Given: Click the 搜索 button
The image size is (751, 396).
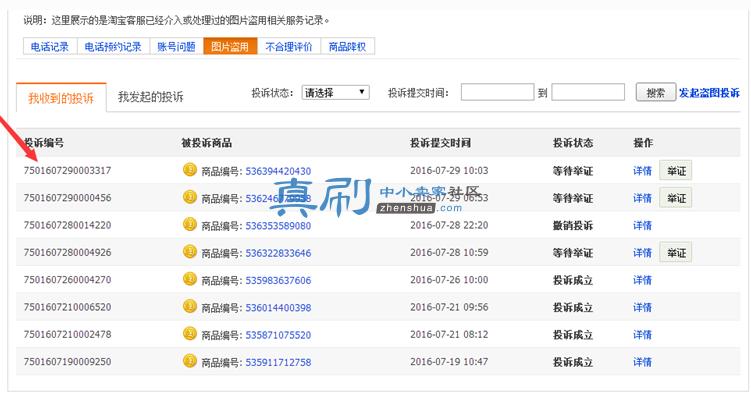Looking at the screenshot, I should (656, 92).
